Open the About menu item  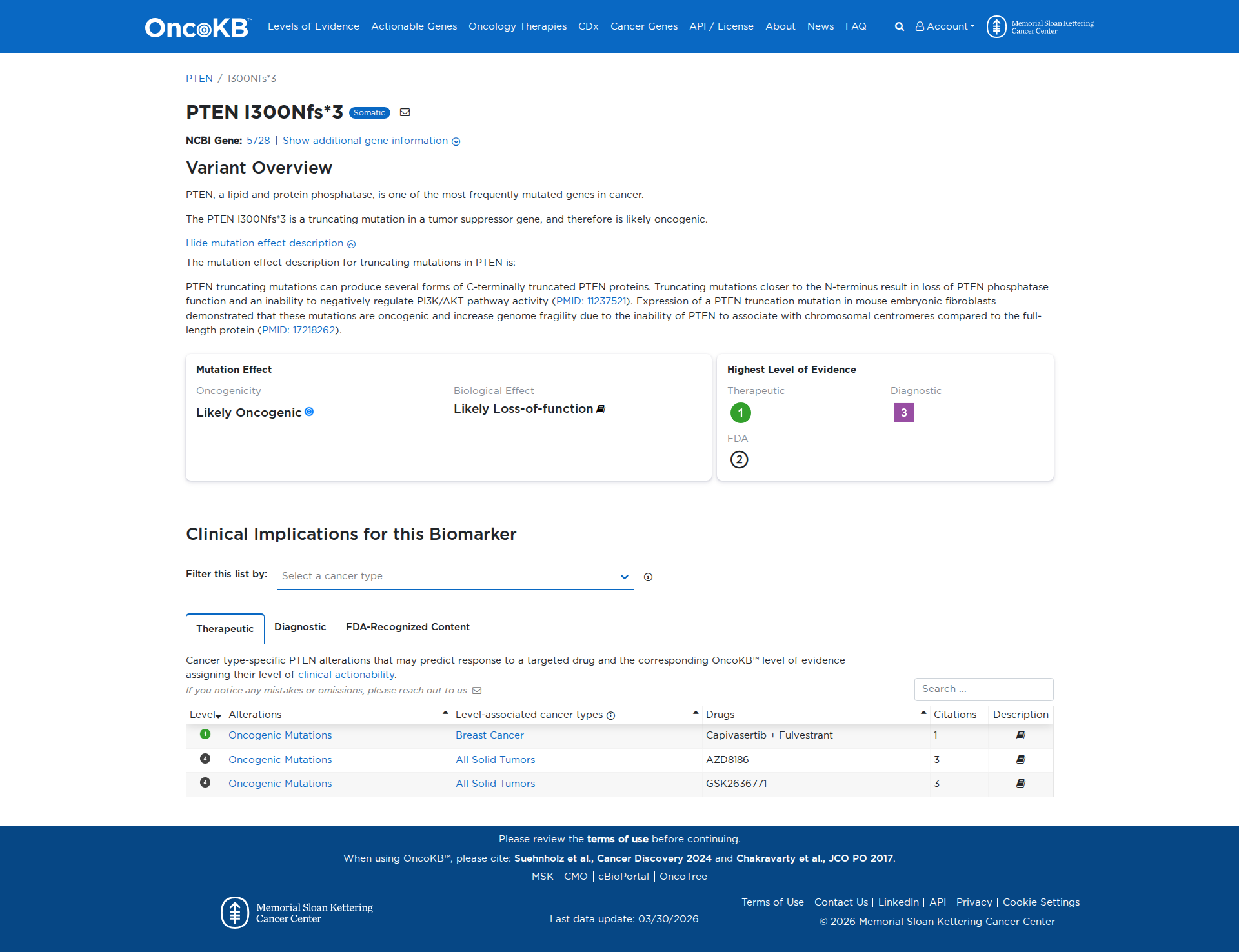pyautogui.click(x=780, y=26)
